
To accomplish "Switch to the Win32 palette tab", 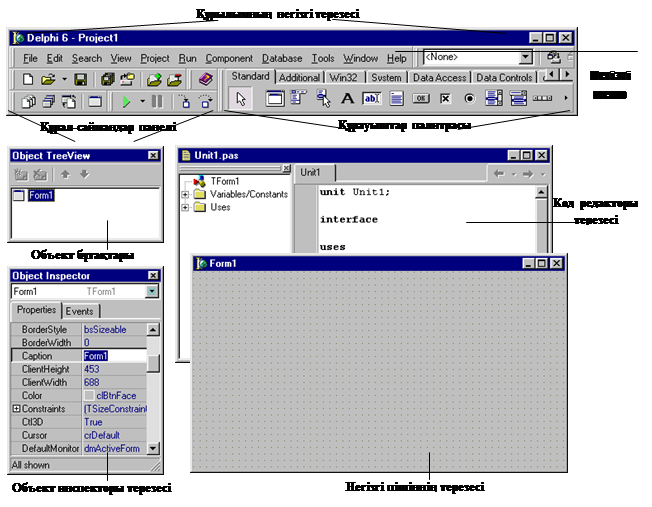I will pyautogui.click(x=343, y=78).
